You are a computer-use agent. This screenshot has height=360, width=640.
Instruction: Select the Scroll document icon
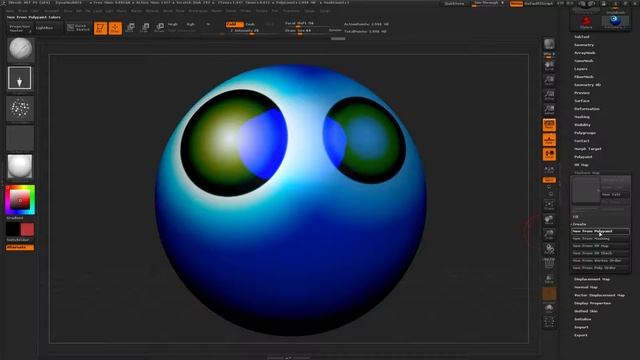coord(549,65)
